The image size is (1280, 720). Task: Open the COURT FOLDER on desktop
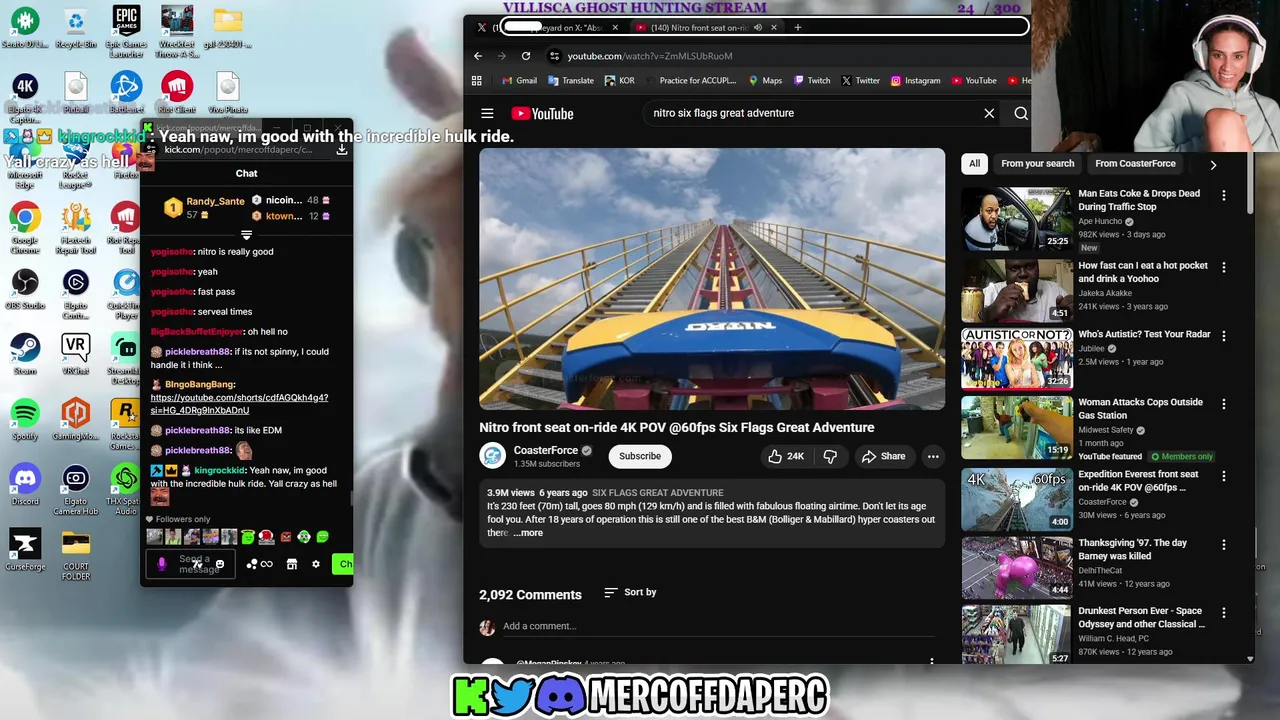[75, 555]
